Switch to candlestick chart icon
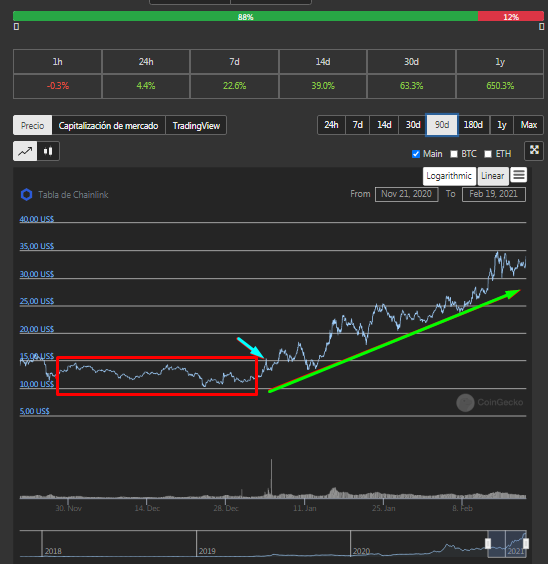548x564 pixels. point(48,151)
